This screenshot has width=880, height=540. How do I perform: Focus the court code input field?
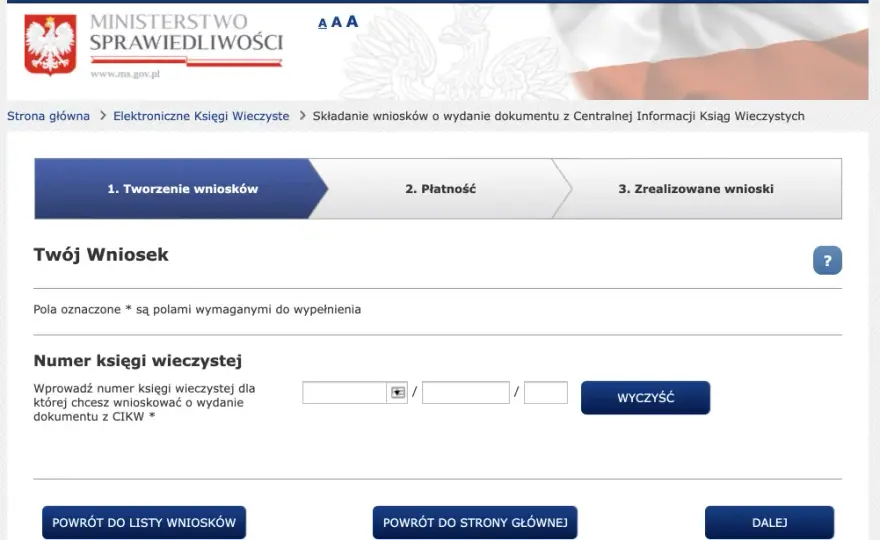click(x=344, y=392)
